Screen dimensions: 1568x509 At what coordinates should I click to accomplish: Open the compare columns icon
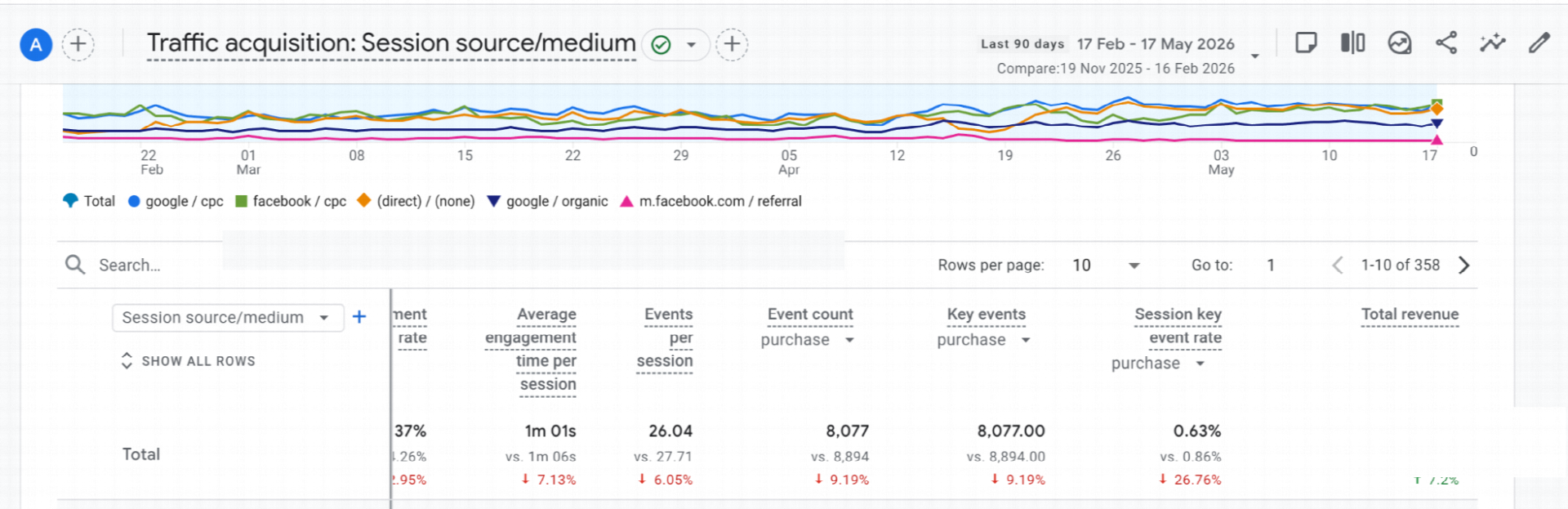[x=1353, y=42]
